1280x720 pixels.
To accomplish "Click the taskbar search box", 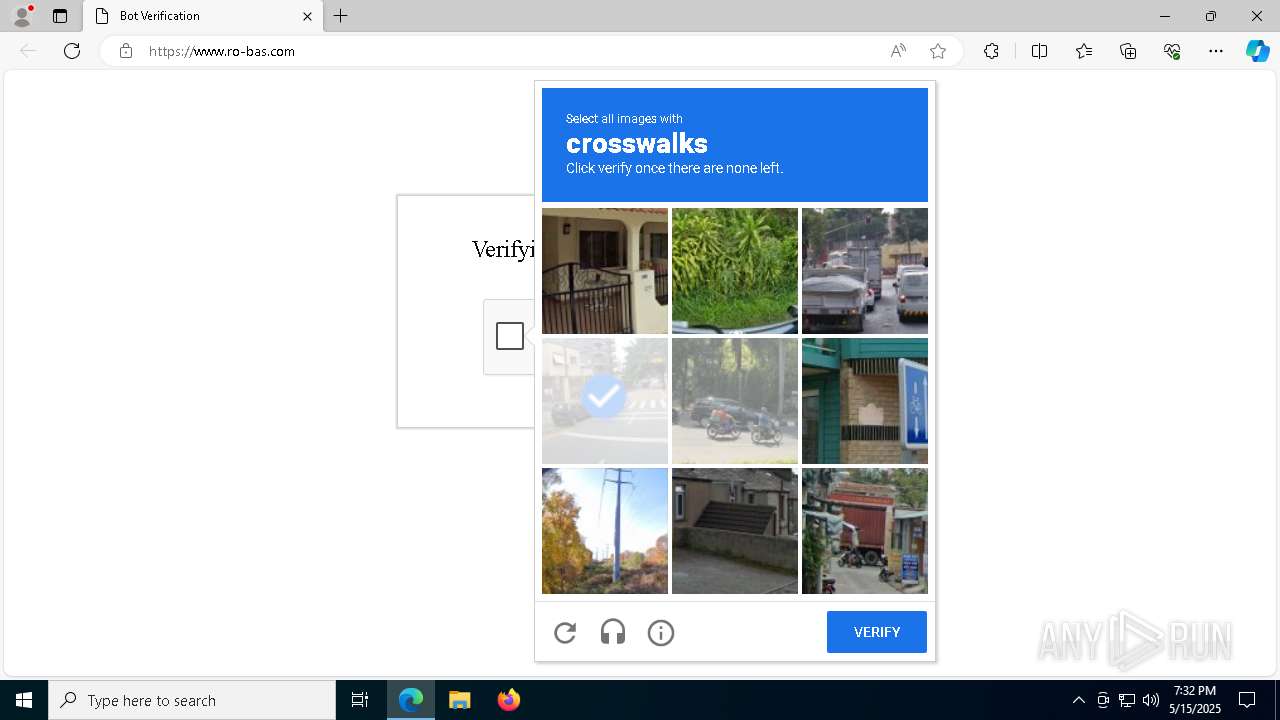I will click(192, 700).
